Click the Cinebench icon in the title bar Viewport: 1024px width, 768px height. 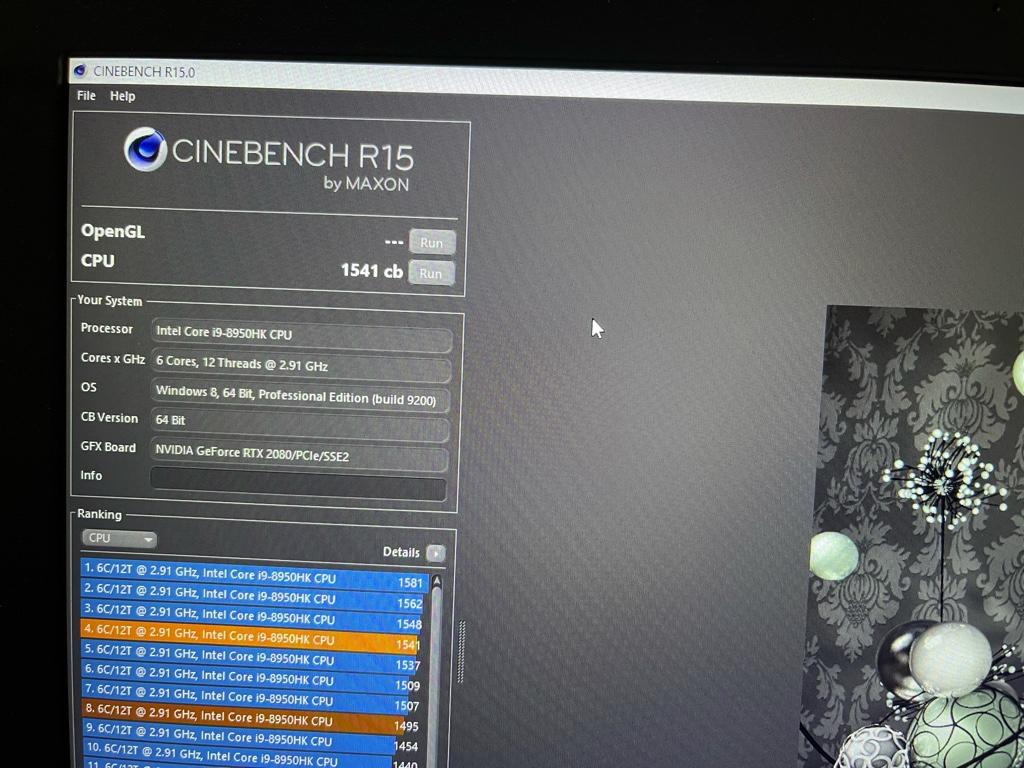point(80,71)
